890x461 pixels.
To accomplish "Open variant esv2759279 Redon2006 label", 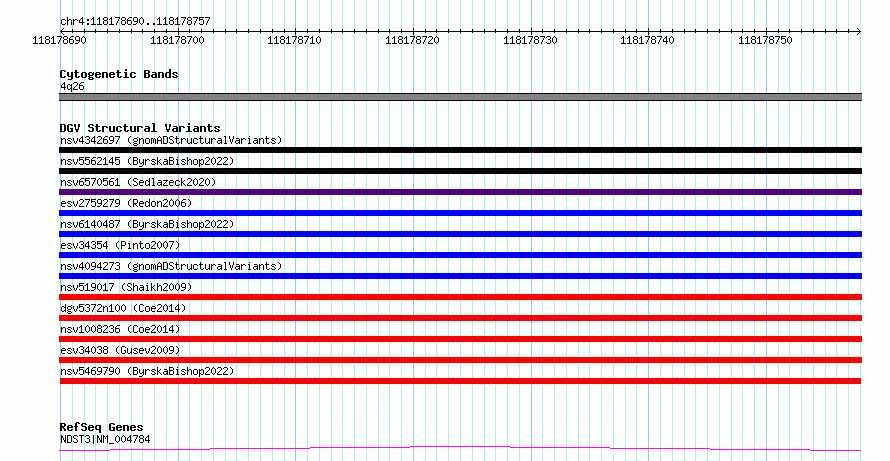I will tap(126, 203).
